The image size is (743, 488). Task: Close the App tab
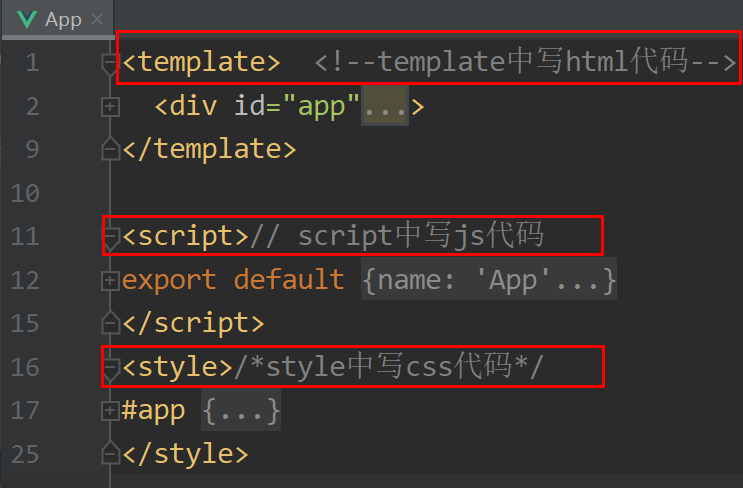click(x=97, y=19)
